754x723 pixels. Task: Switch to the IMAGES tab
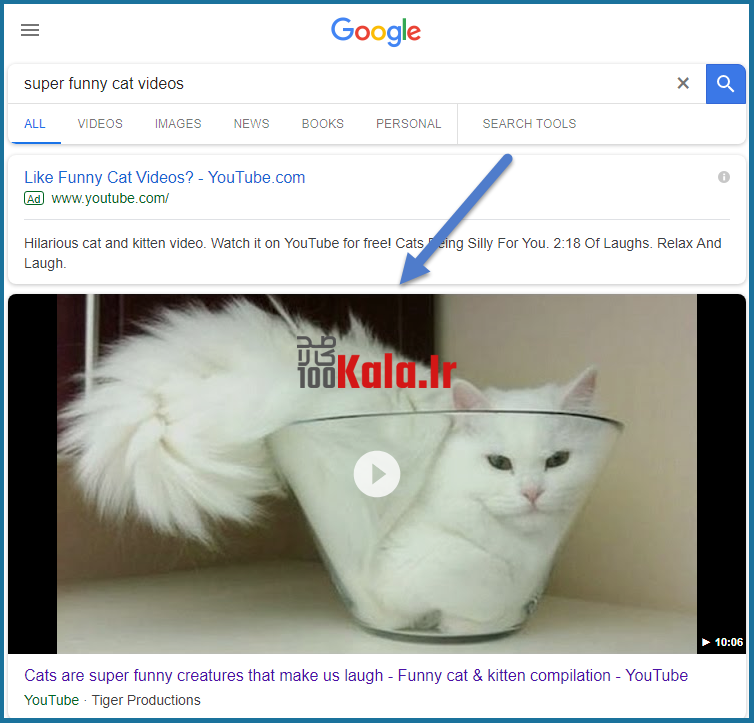pyautogui.click(x=178, y=124)
